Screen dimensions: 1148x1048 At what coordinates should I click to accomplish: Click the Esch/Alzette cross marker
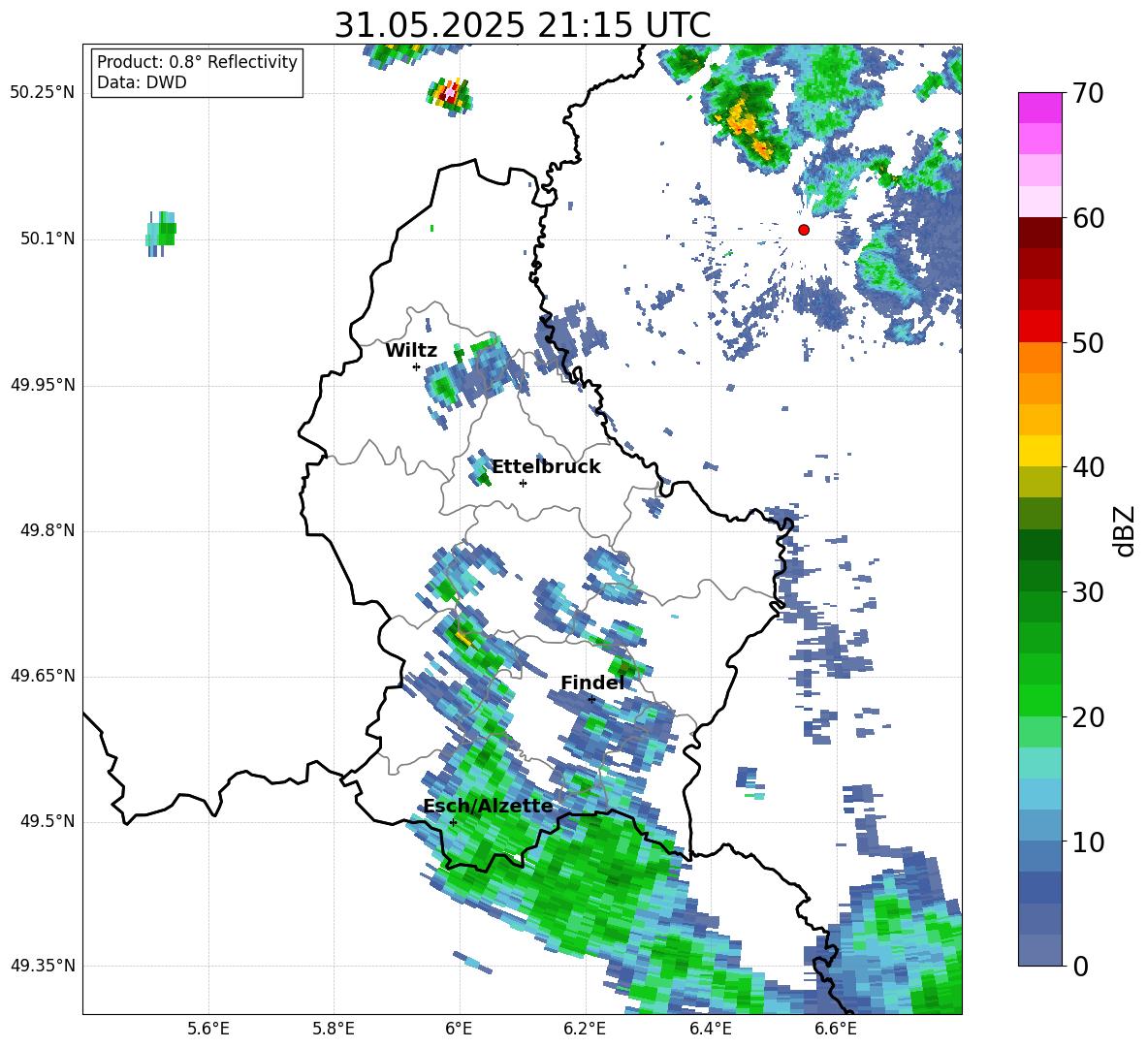(453, 822)
